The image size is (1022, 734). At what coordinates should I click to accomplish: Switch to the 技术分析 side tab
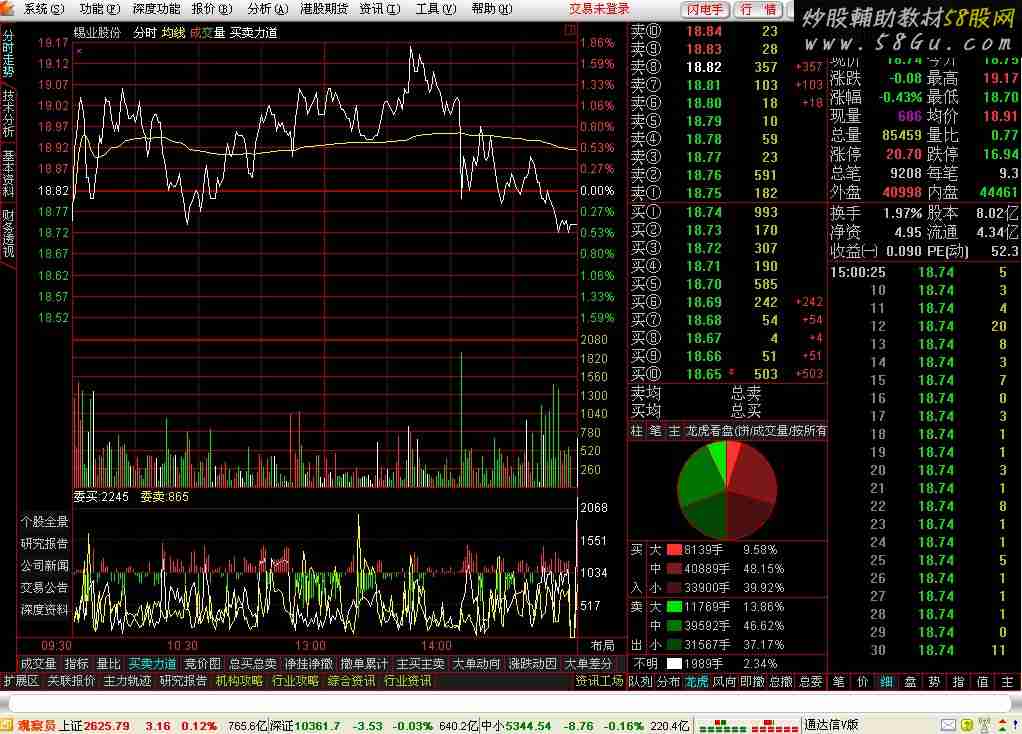coord(8,113)
